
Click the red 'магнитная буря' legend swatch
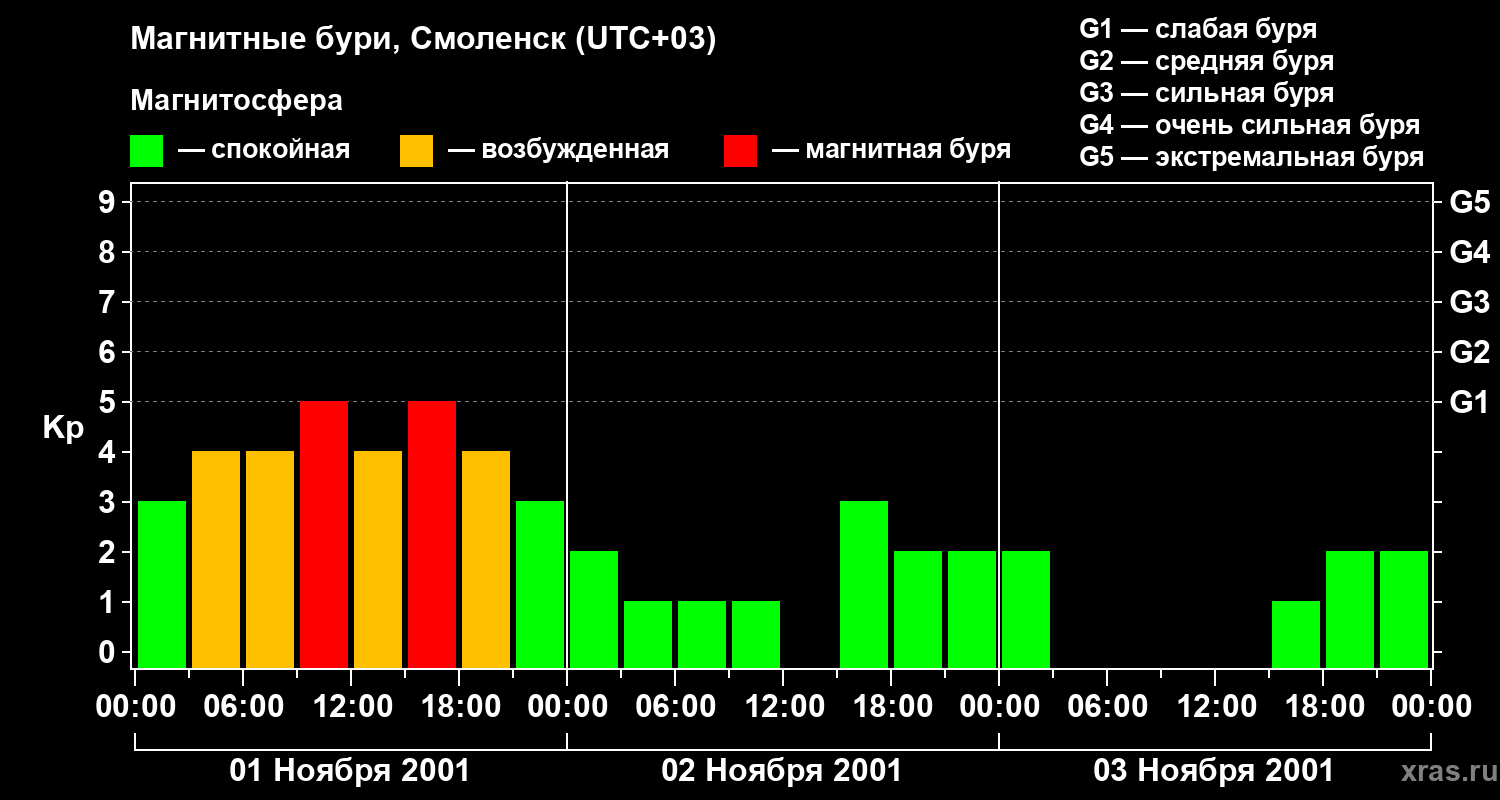click(x=740, y=151)
